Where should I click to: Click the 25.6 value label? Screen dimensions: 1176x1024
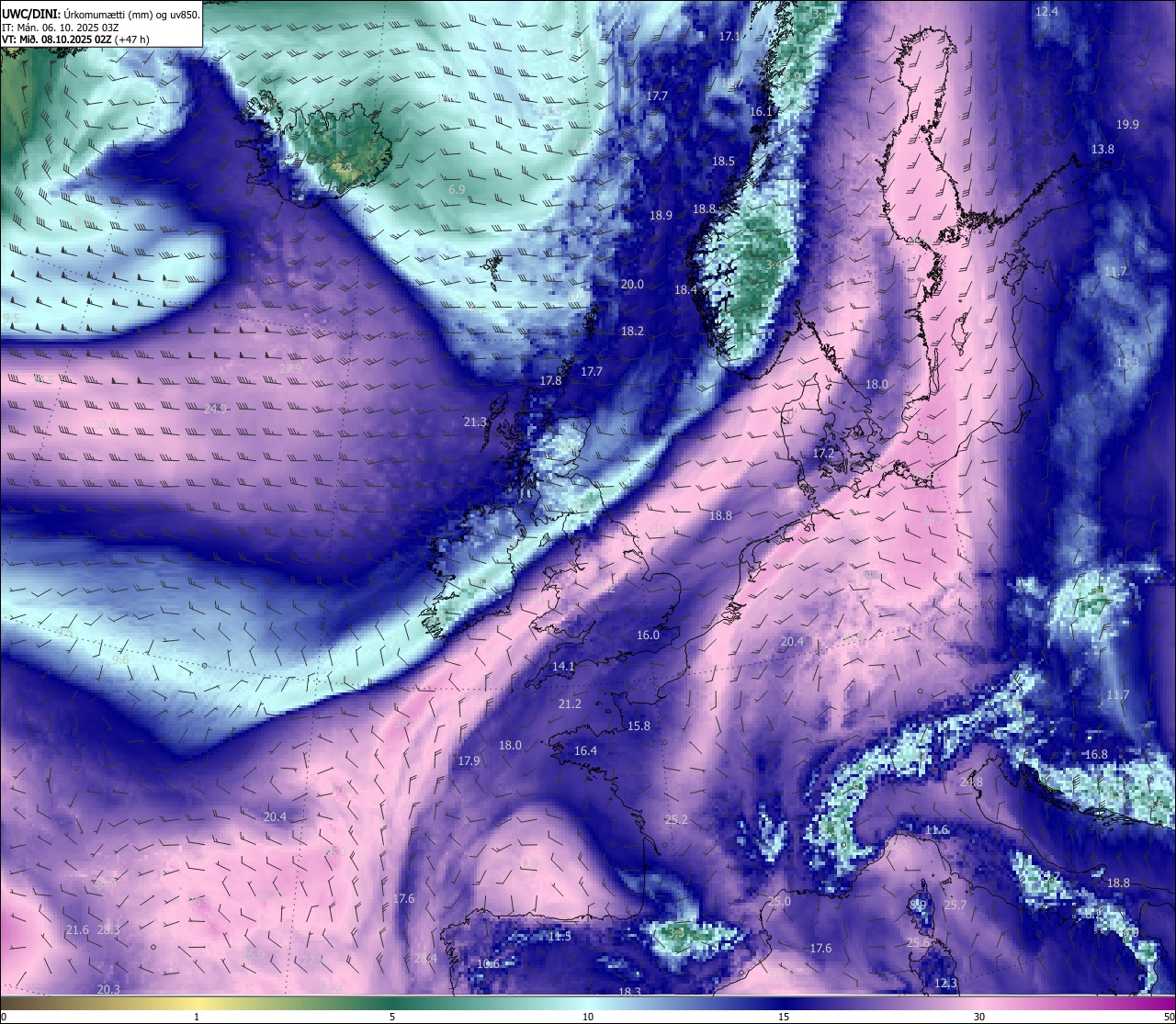[x=917, y=943]
